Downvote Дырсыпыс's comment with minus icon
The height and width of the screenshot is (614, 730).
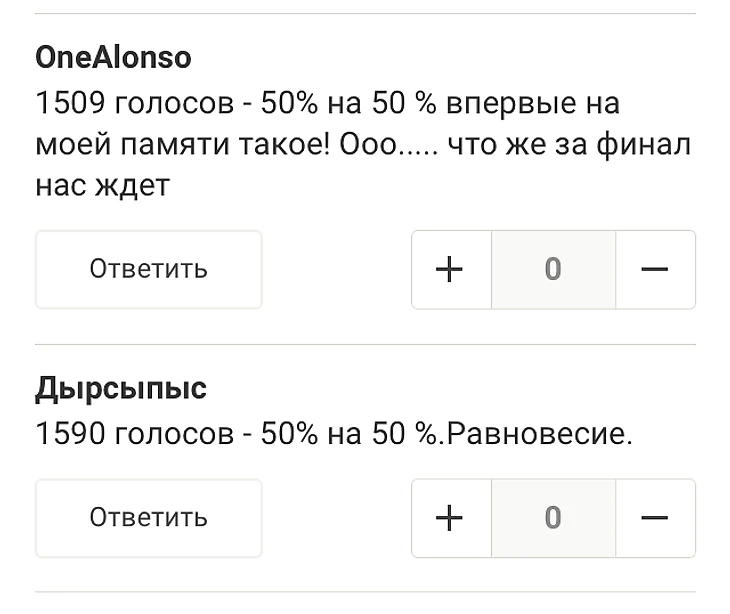(x=655, y=517)
